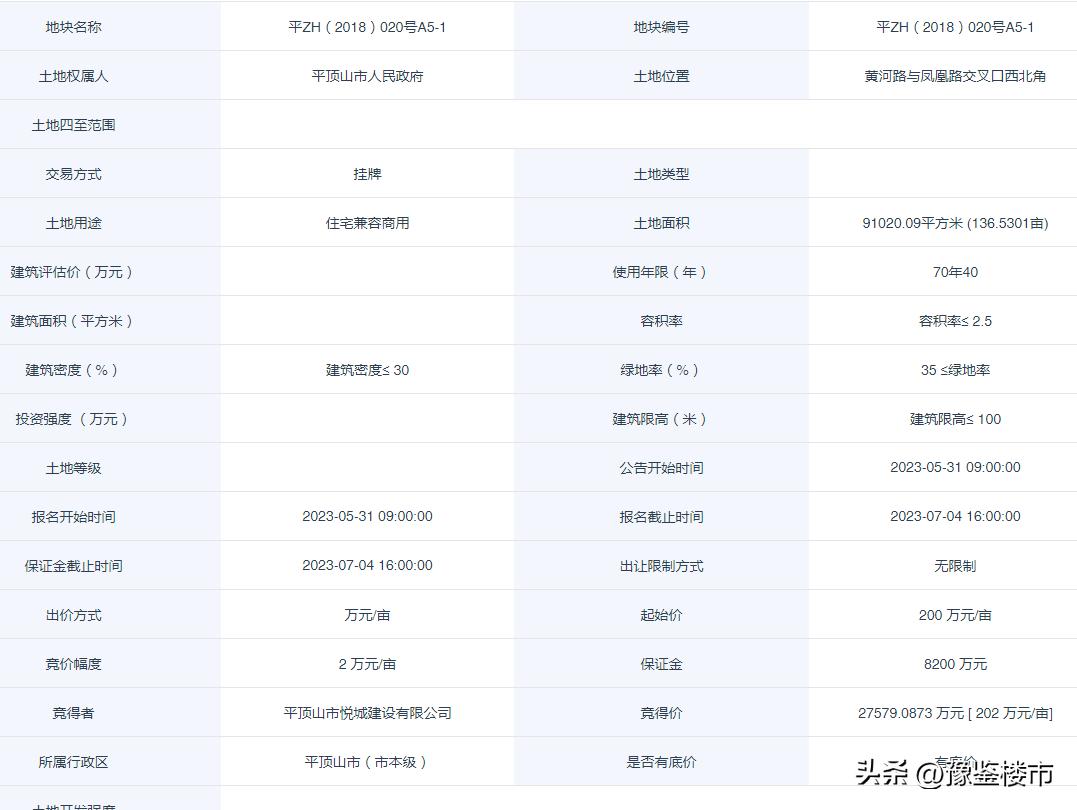Click the 建筑评估价（万元） label
The height and width of the screenshot is (810, 1077).
(71, 272)
